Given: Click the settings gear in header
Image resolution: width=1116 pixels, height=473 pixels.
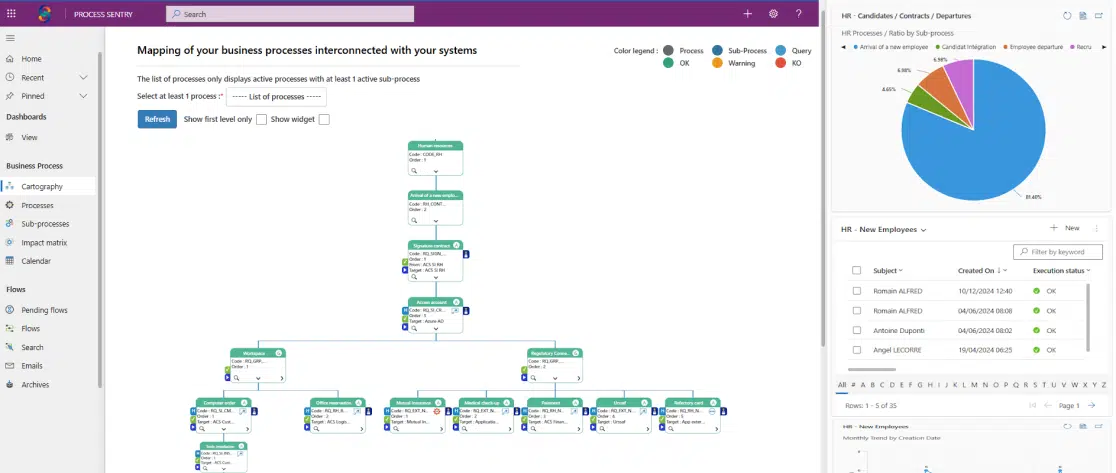Looking at the screenshot, I should (773, 14).
